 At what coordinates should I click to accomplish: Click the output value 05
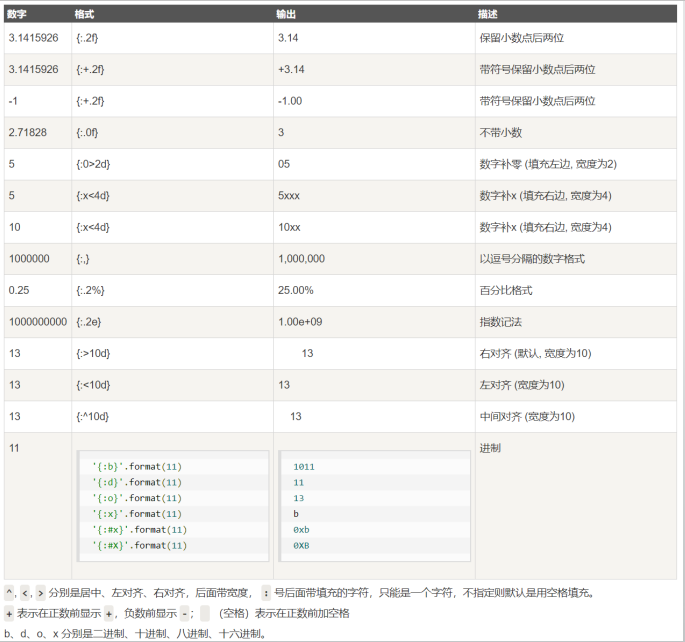284,164
